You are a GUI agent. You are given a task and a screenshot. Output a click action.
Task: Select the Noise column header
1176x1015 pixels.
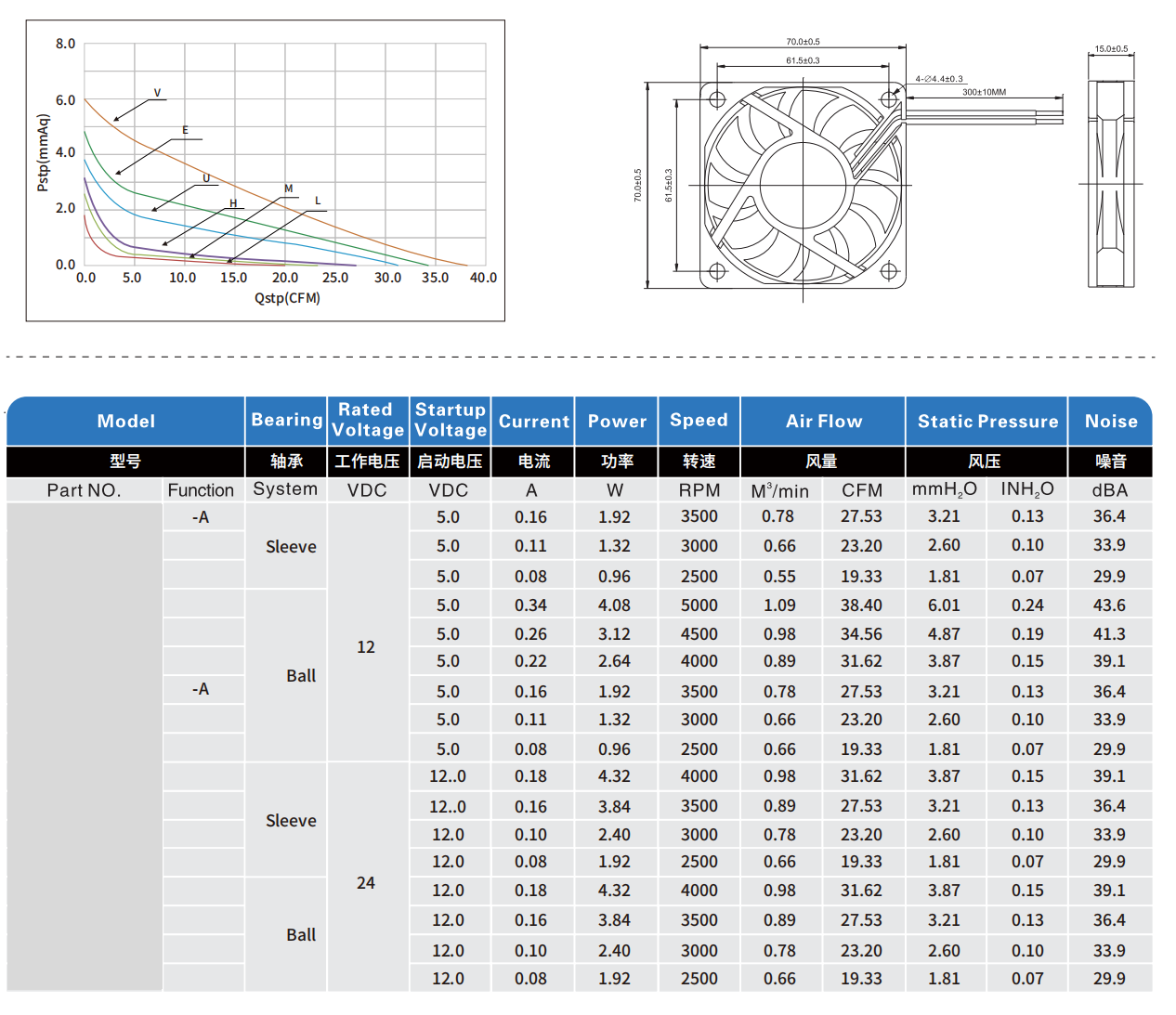[1111, 422]
